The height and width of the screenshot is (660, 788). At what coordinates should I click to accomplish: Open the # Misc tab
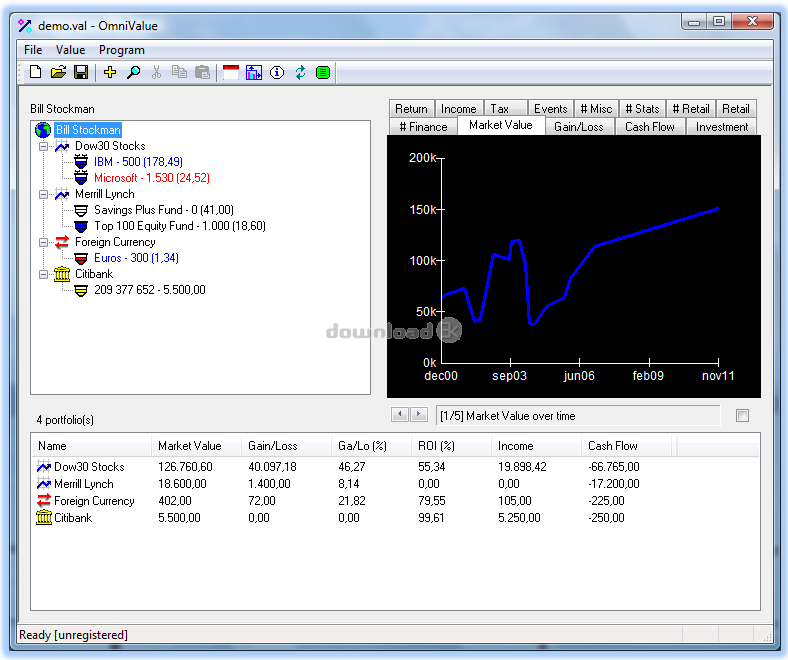[596, 109]
